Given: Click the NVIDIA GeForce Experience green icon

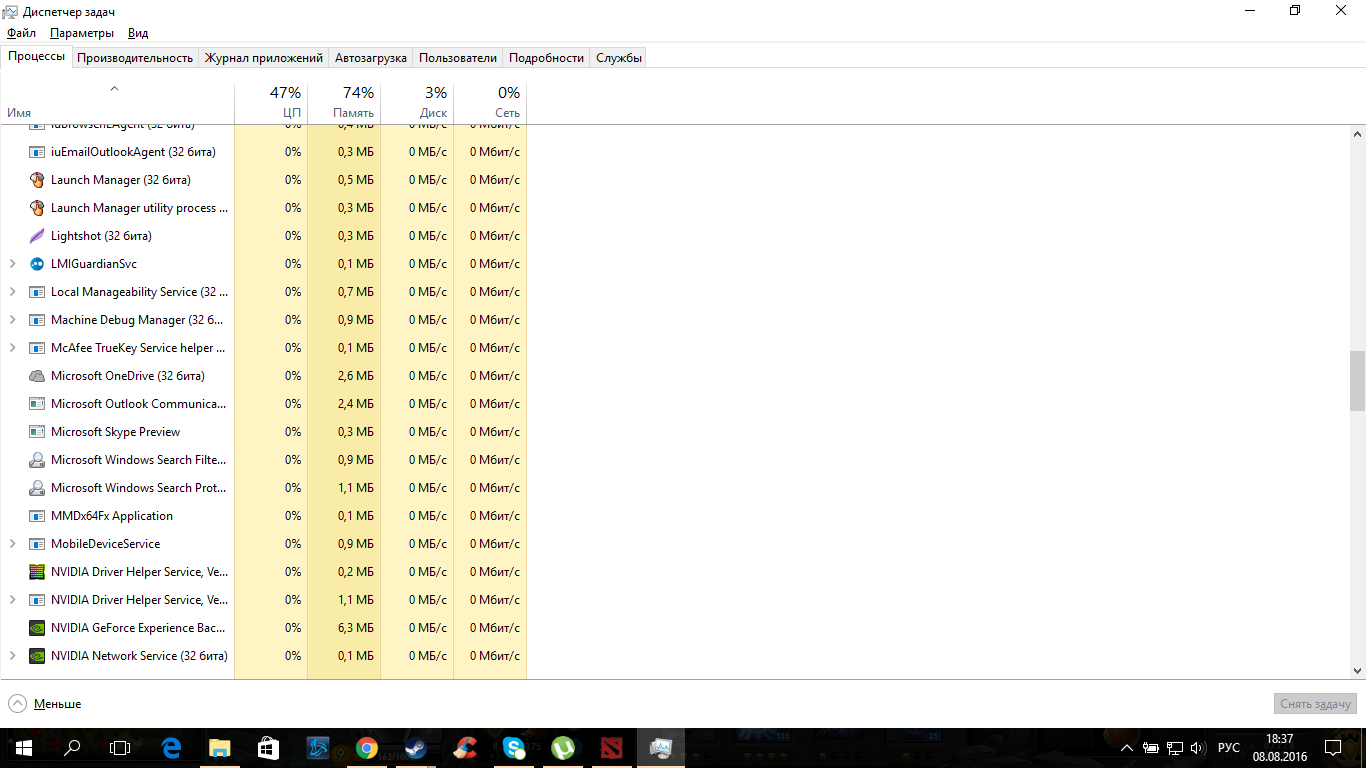Looking at the screenshot, I should pos(37,628).
